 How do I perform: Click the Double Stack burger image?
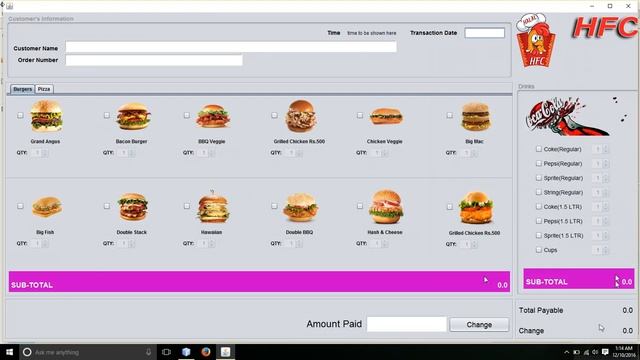coord(133,207)
